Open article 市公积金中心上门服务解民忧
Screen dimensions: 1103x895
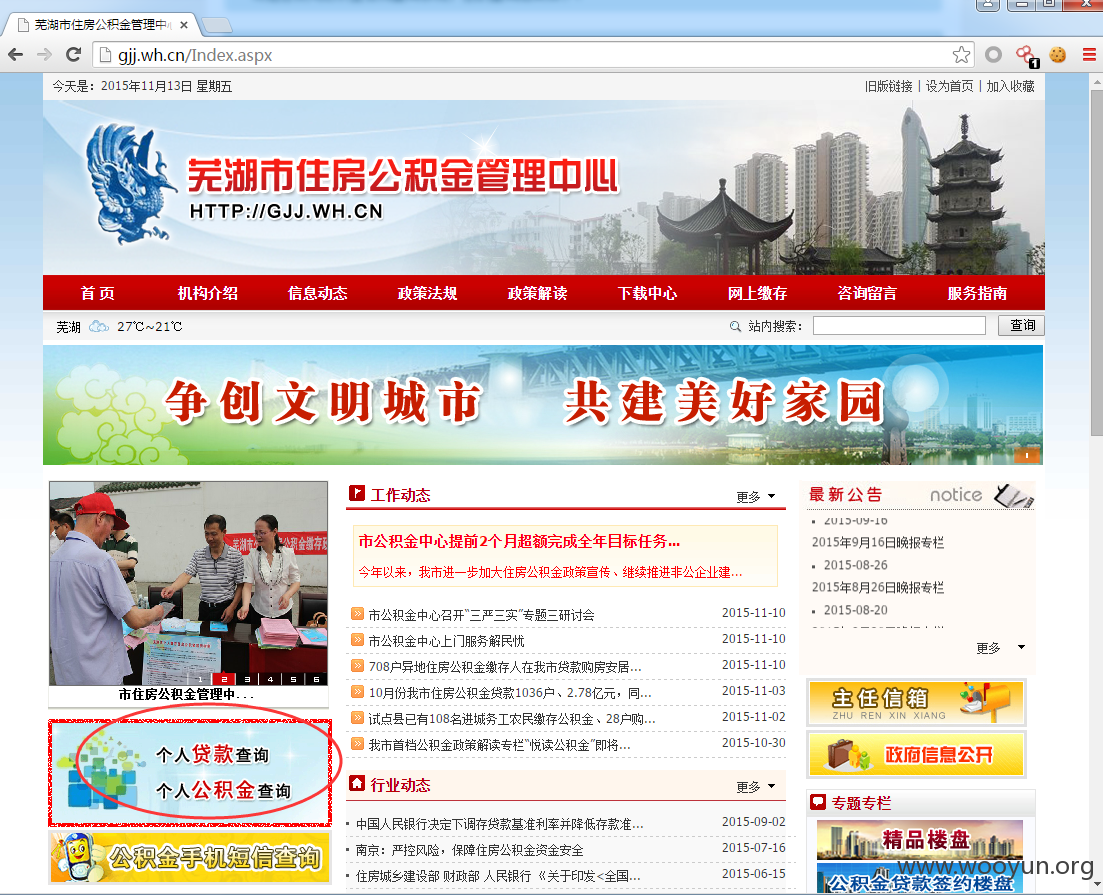(446, 641)
